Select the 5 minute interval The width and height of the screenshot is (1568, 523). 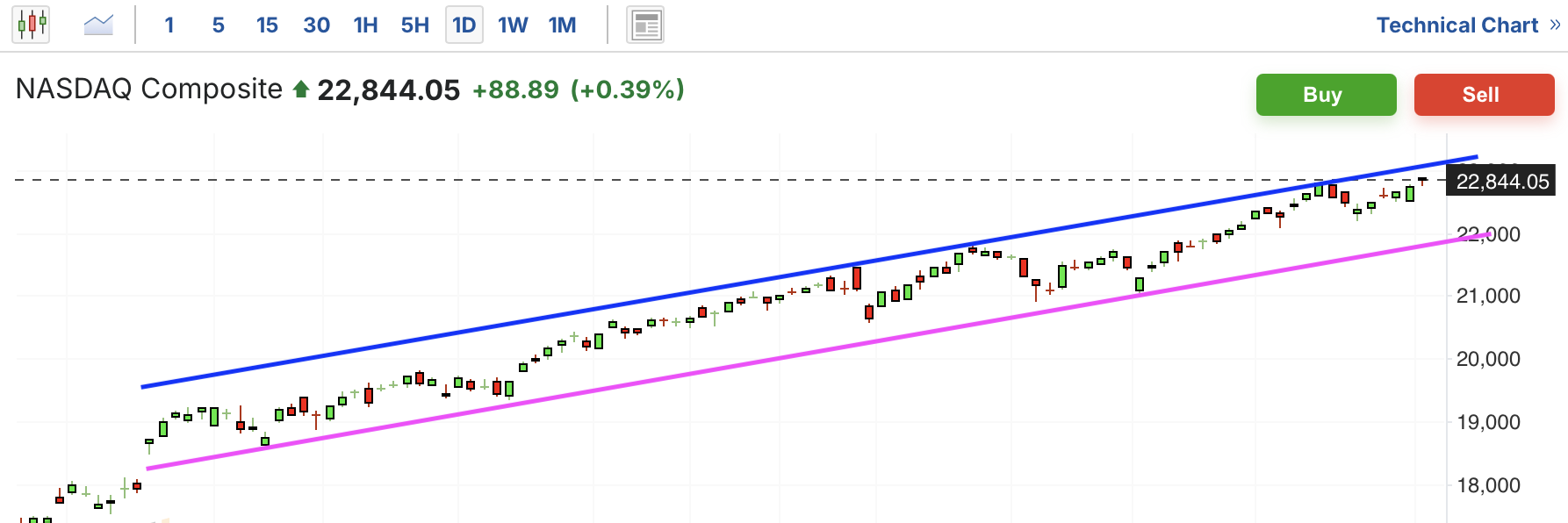(x=219, y=25)
